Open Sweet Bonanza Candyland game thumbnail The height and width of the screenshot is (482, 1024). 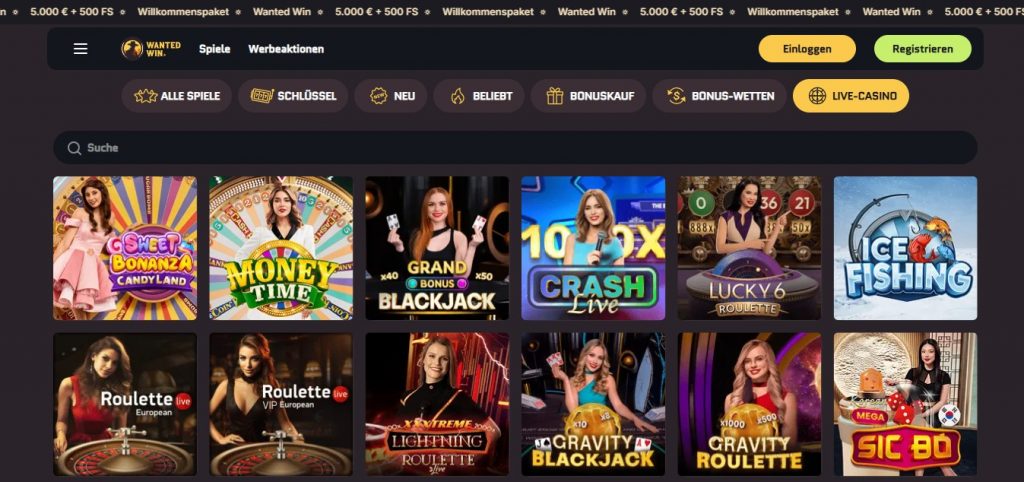coord(125,248)
